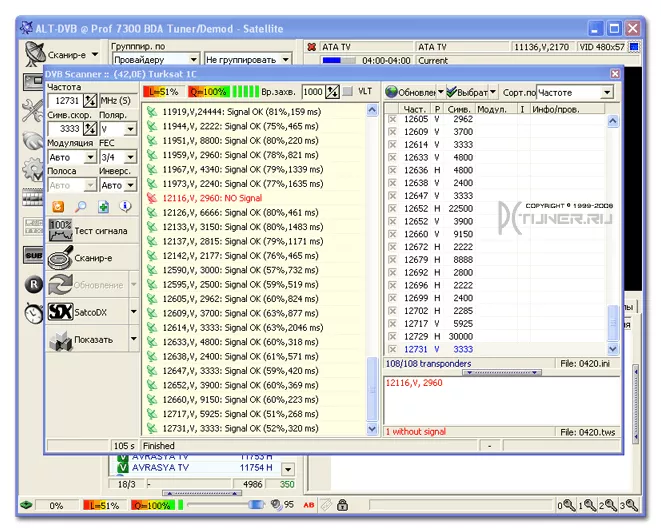Click the Показать (Show) button
The width and height of the screenshot is (661, 532).
(x=88, y=340)
